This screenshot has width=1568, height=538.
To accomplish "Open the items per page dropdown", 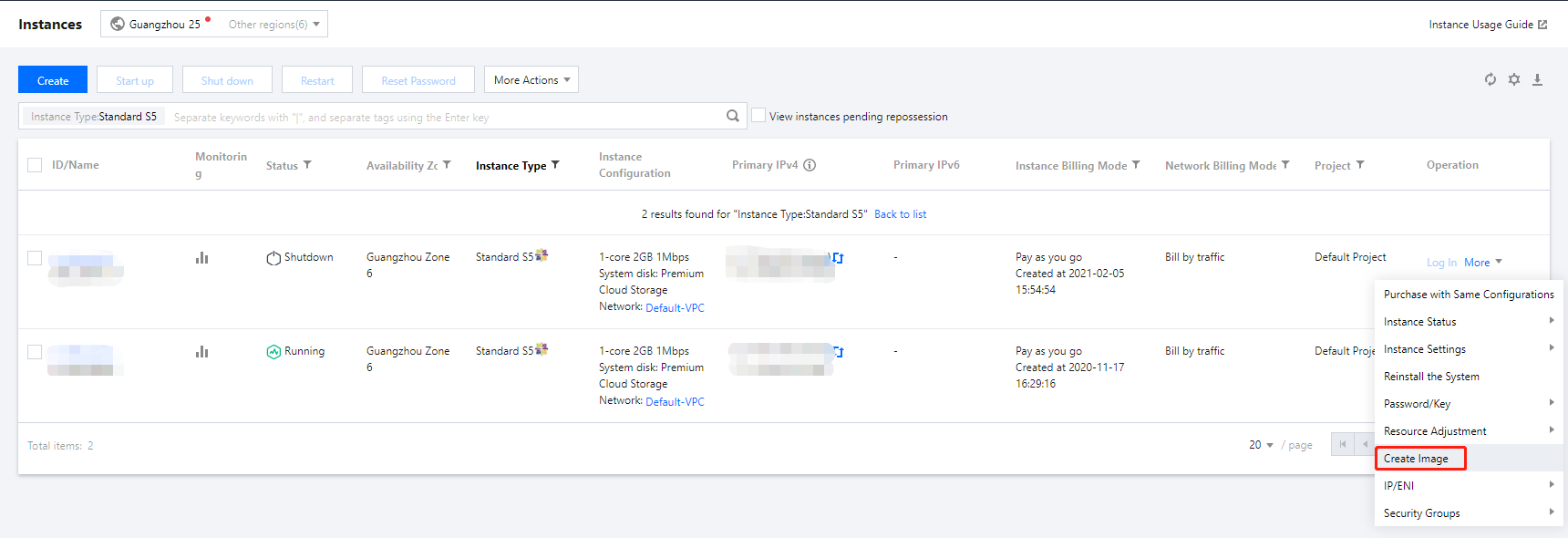I will pyautogui.click(x=1261, y=445).
